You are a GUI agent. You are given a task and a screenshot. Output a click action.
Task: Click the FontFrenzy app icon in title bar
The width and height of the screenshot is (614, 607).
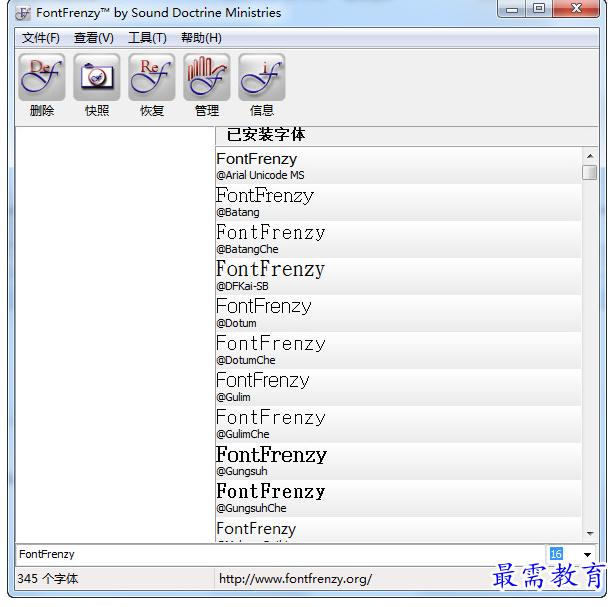[x=23, y=13]
